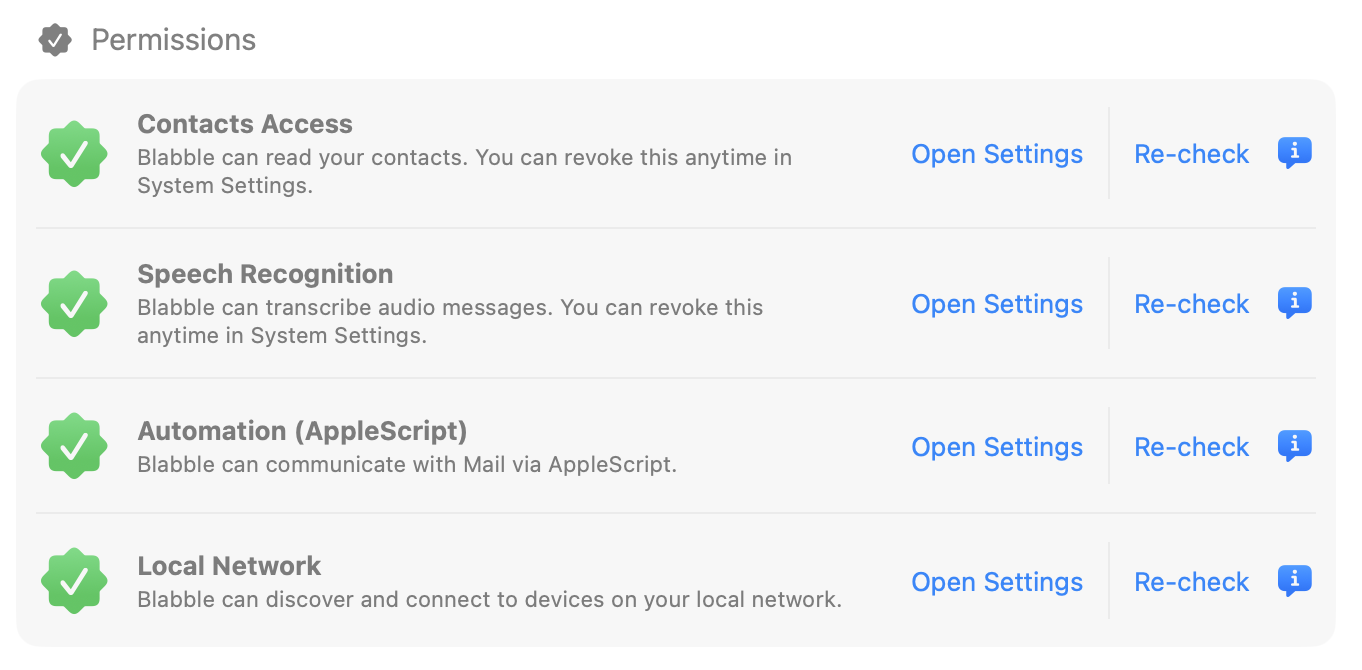The width and height of the screenshot is (1362, 670).
Task: Select the Permissions heading text
Action: (174, 40)
